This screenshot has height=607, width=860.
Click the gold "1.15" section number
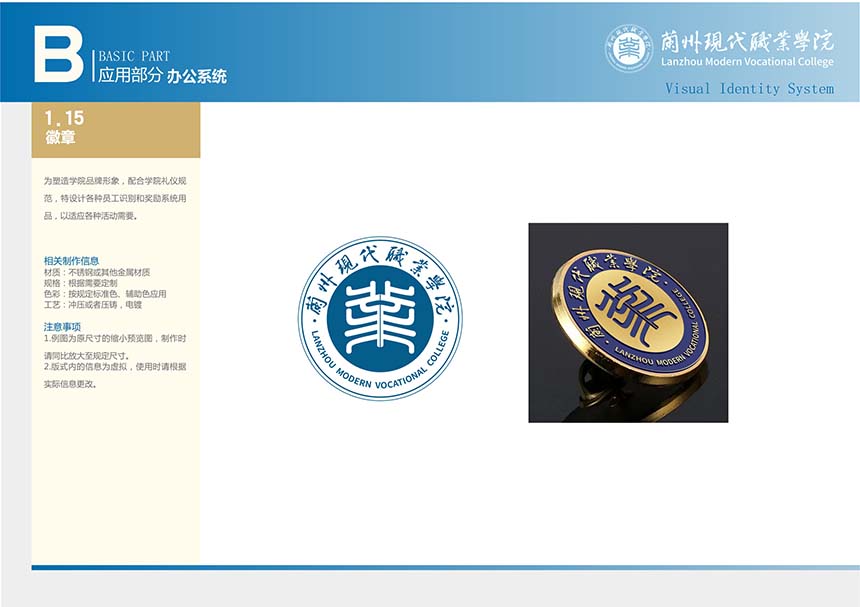(x=64, y=119)
